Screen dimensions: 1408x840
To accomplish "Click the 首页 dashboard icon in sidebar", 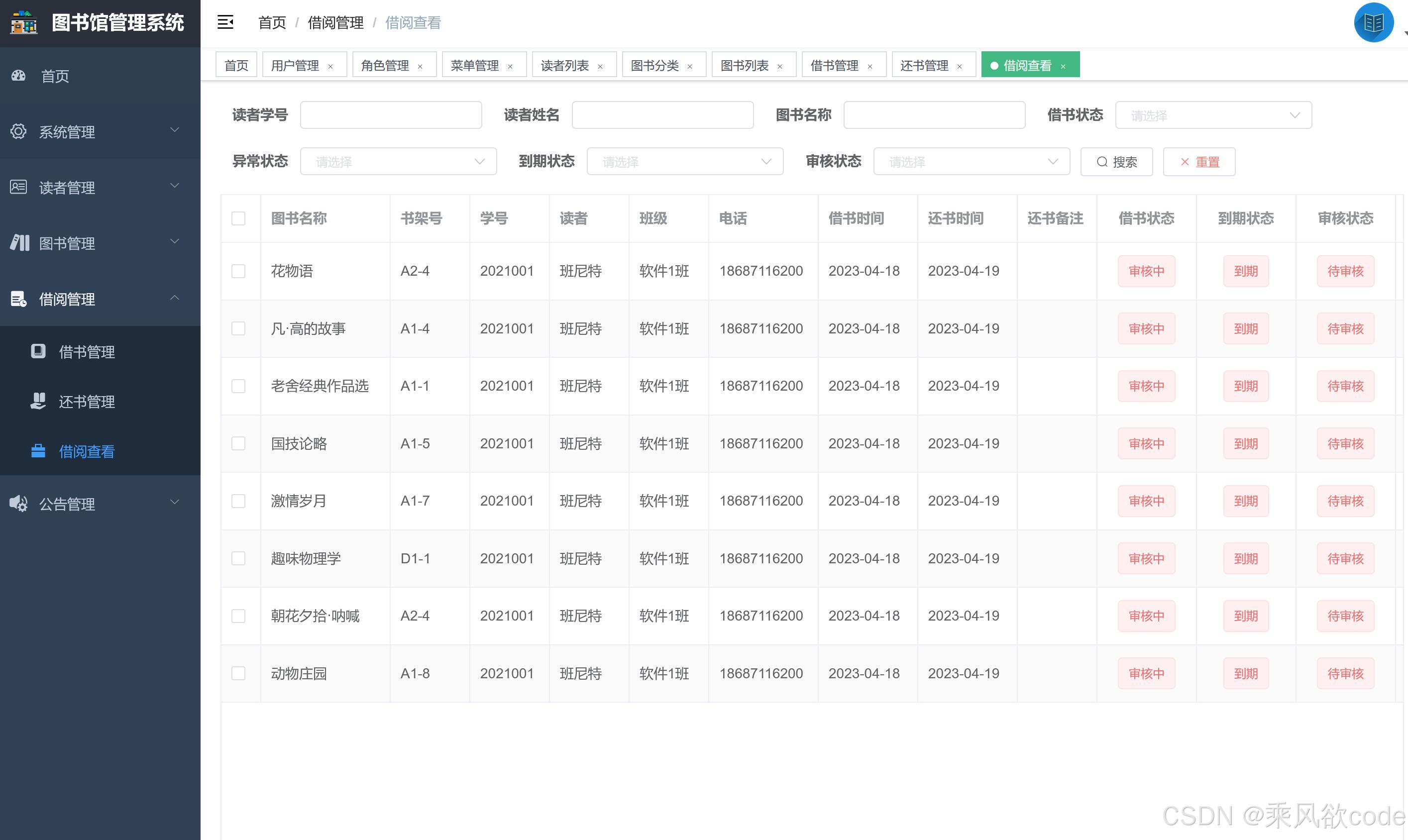I will (18, 76).
